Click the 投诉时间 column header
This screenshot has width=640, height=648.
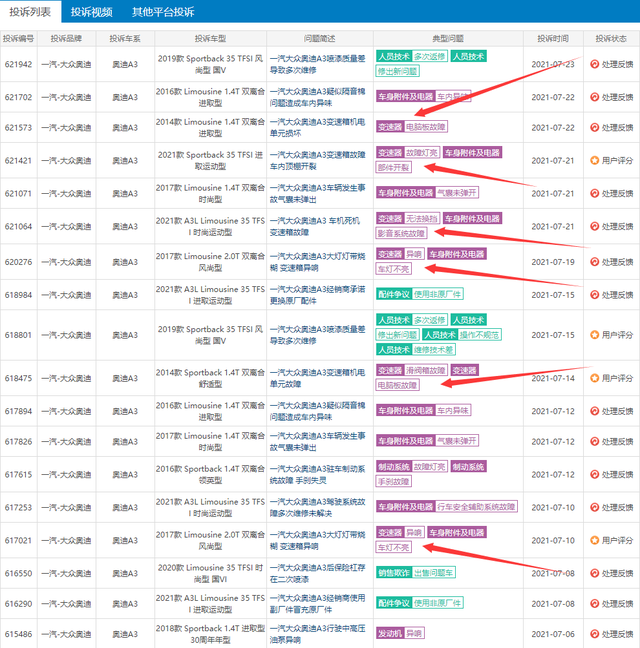tap(552, 38)
